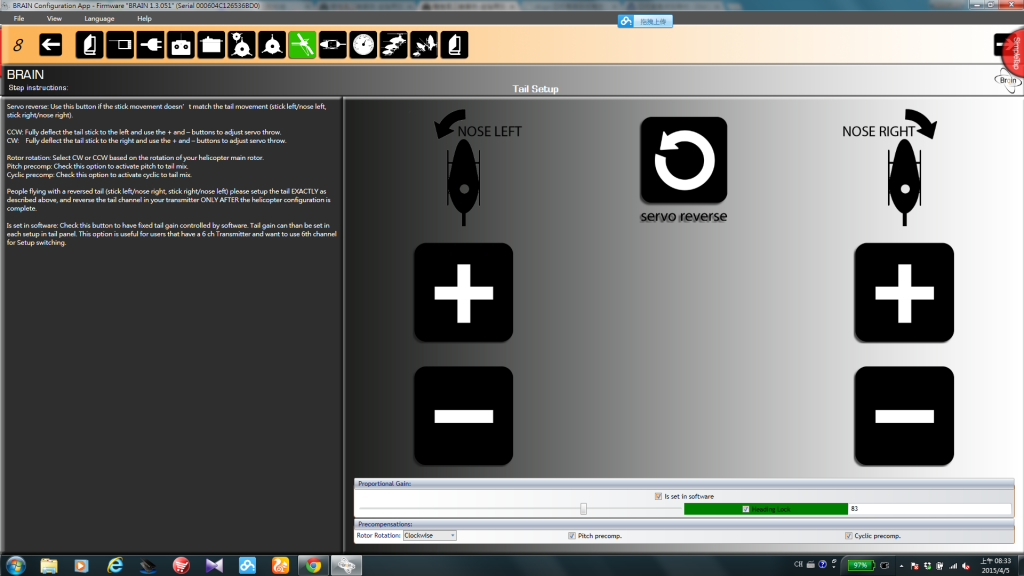Viewport: 1024px width, 576px height.
Task: Open the Help menu
Action: tap(144, 18)
